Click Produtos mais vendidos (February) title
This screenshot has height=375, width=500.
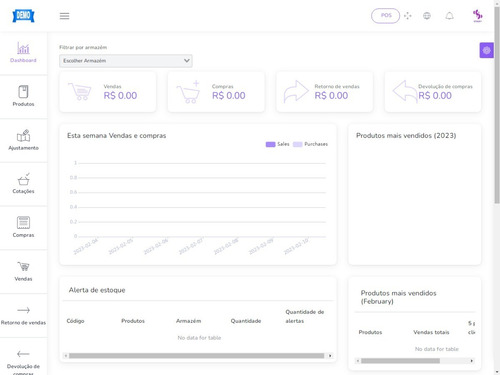(399, 297)
